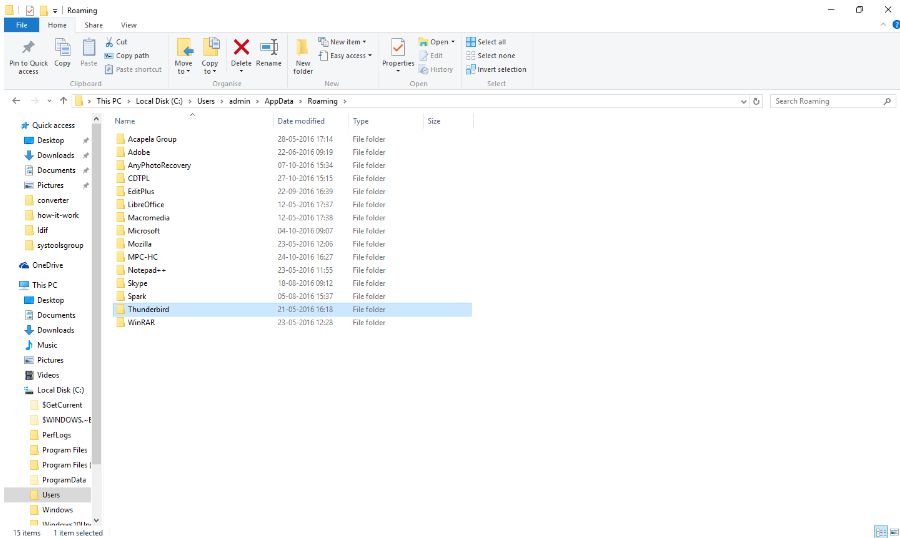This screenshot has width=900, height=538.
Task: Open the recent locations dropdown arrow
Action: tap(49, 101)
